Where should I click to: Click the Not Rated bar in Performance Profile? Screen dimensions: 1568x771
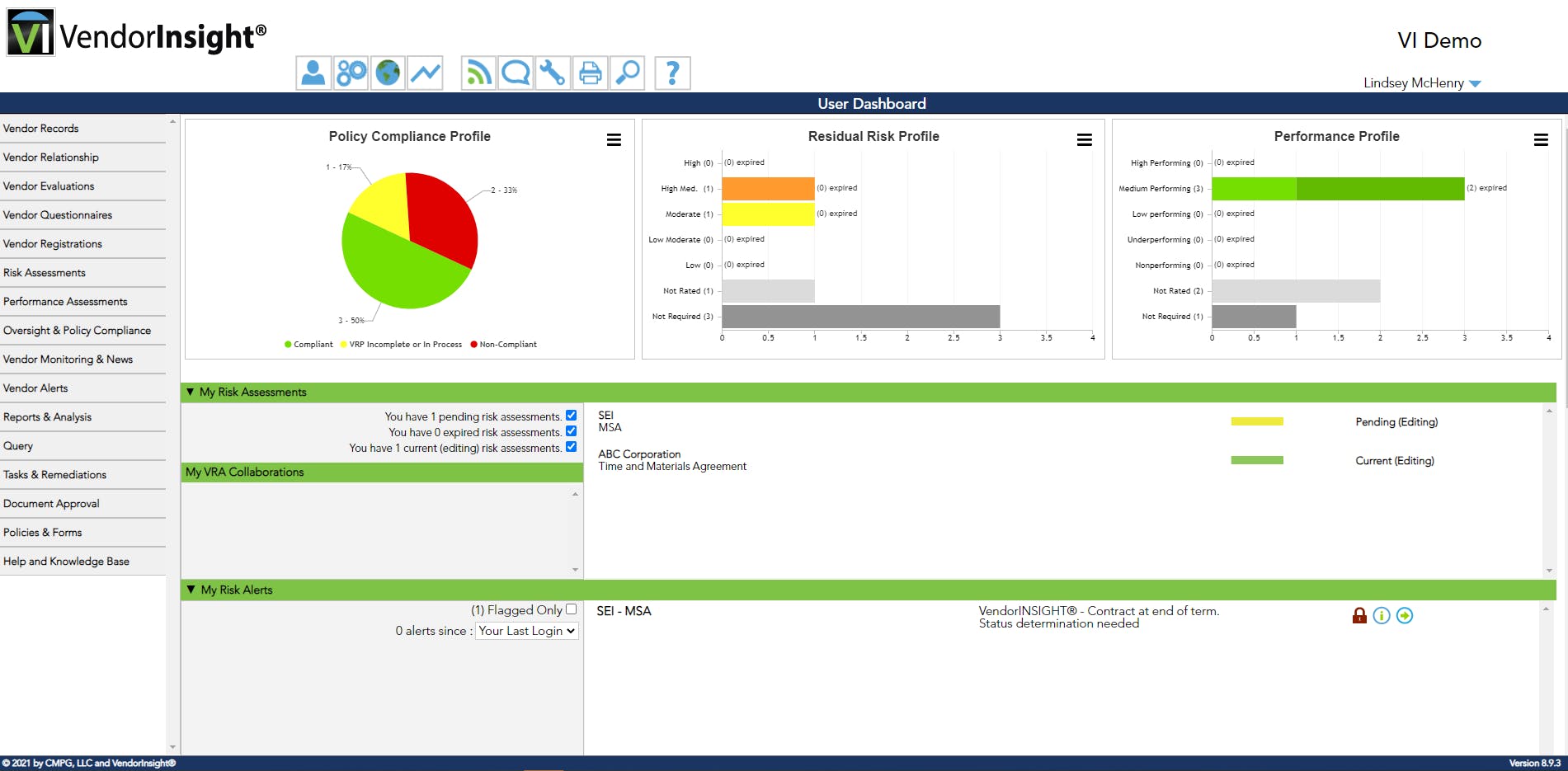1296,291
